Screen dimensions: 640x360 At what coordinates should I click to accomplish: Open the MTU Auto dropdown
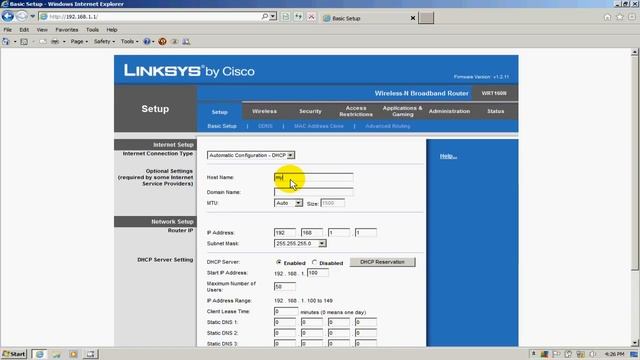point(288,203)
